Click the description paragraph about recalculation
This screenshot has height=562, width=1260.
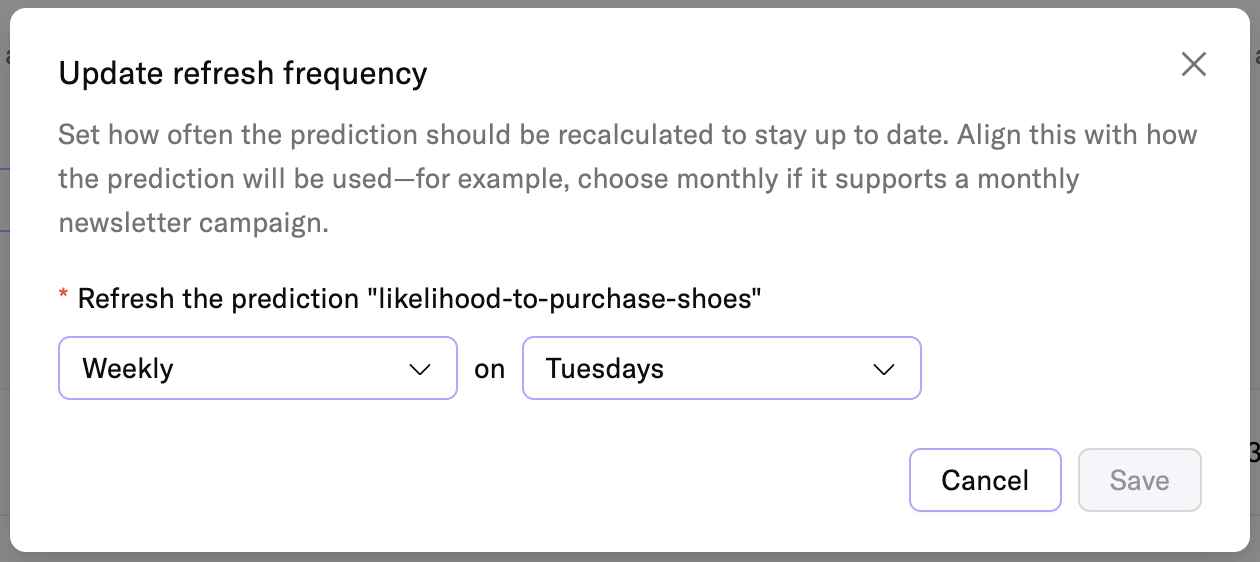tap(627, 135)
